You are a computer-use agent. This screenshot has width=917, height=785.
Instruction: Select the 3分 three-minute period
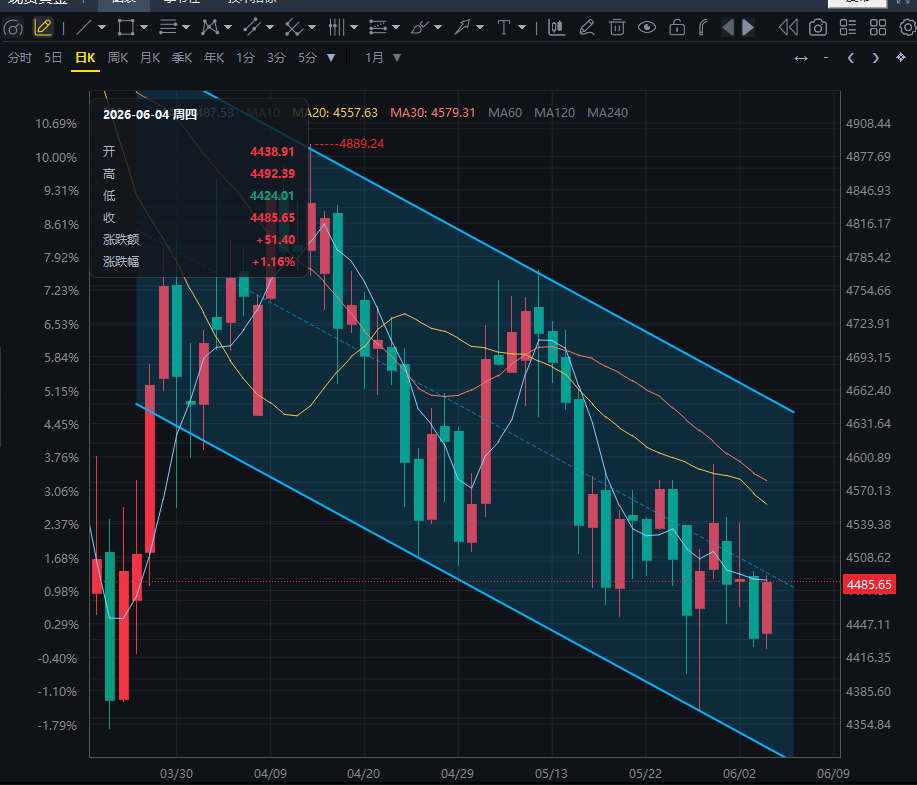pyautogui.click(x=277, y=58)
